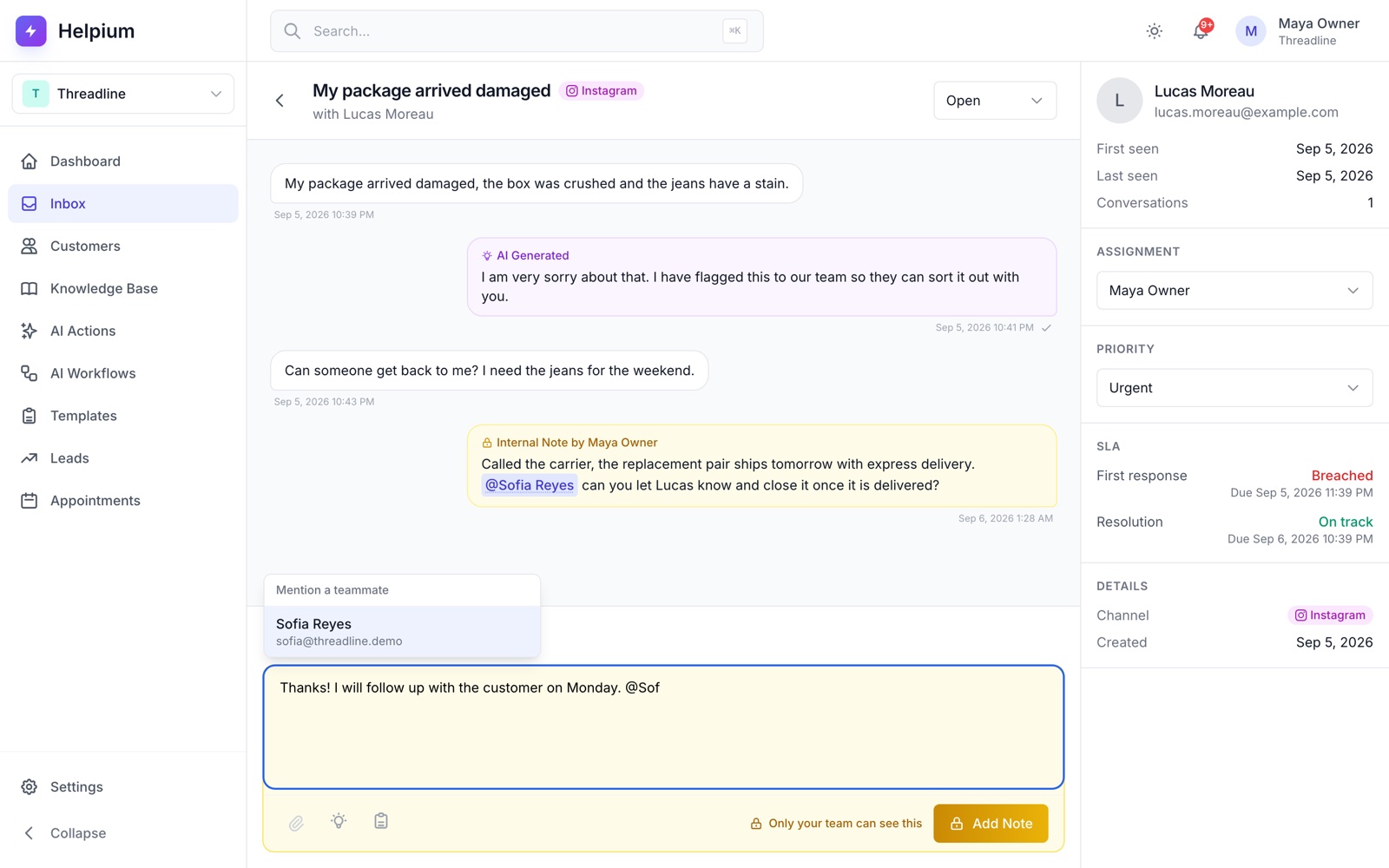Image resolution: width=1389 pixels, height=868 pixels.
Task: Insert template via clipboard icon in composer
Action: click(381, 821)
